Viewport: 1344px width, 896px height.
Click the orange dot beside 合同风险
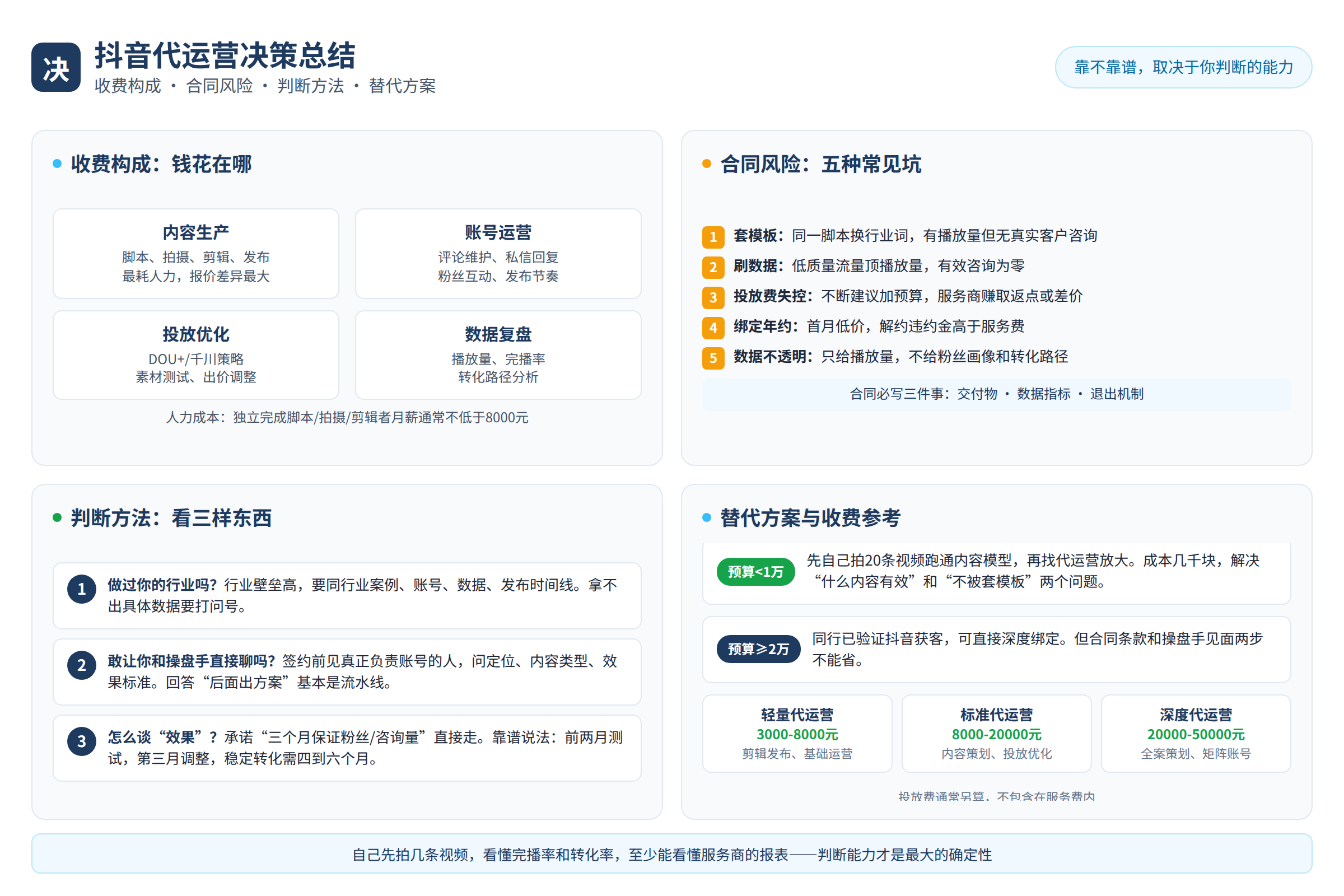click(x=707, y=164)
